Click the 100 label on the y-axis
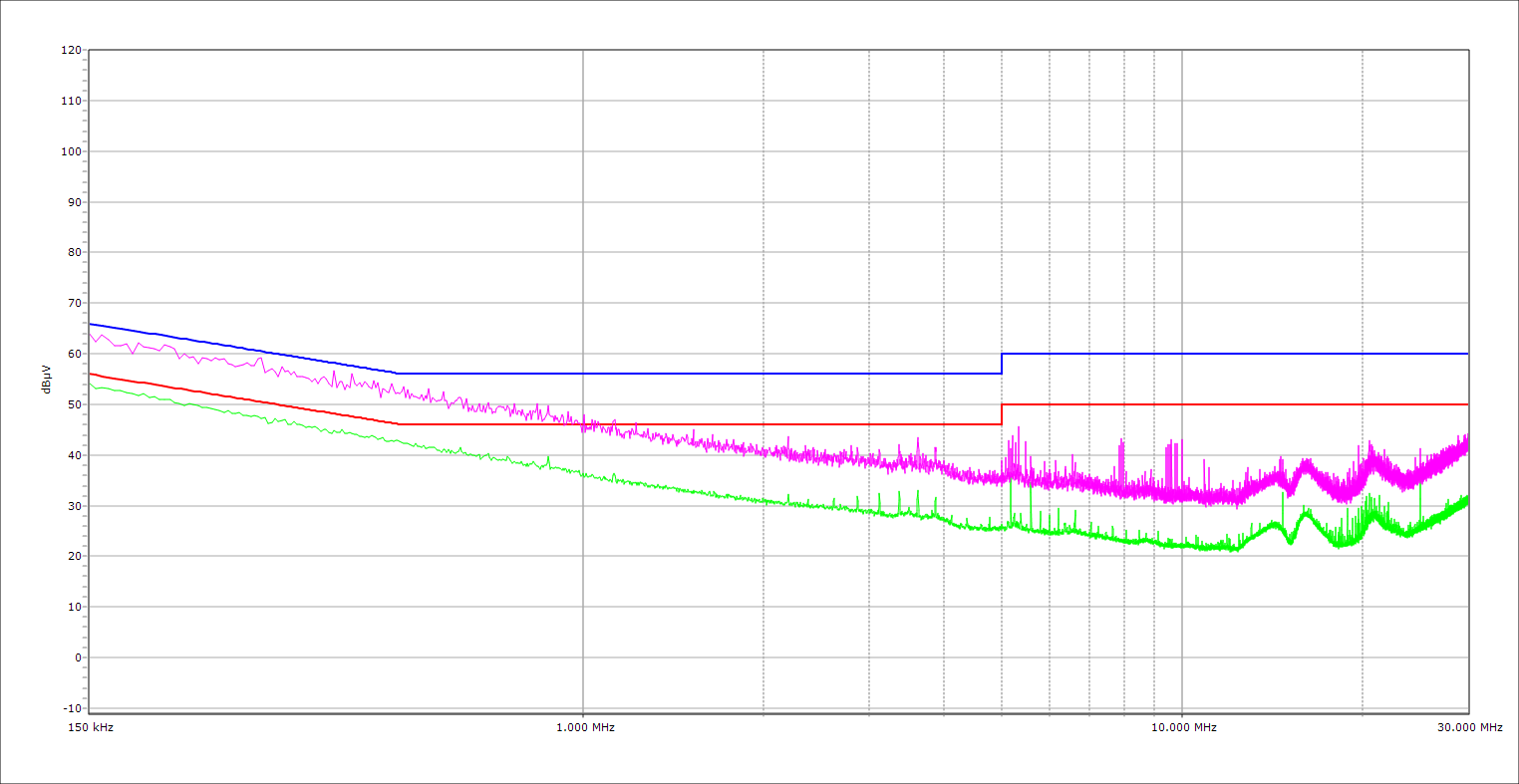This screenshot has height=784, width=1519. tap(71, 151)
